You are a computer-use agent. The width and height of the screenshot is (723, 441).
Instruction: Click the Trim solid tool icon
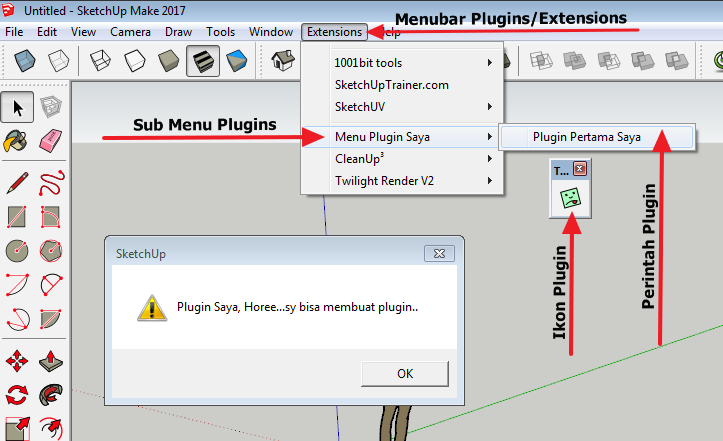click(x=643, y=60)
